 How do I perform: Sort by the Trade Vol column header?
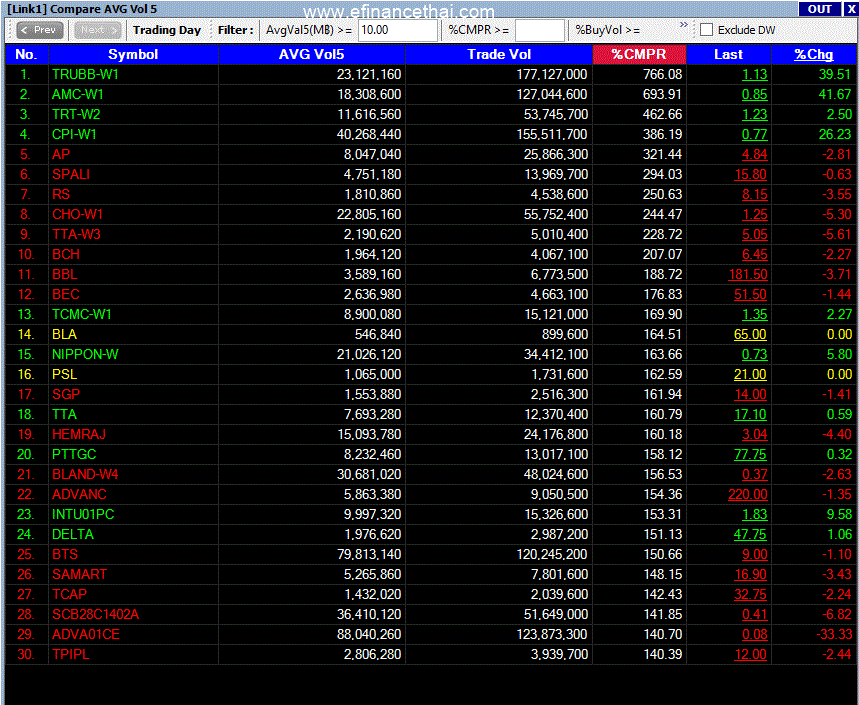(499, 54)
